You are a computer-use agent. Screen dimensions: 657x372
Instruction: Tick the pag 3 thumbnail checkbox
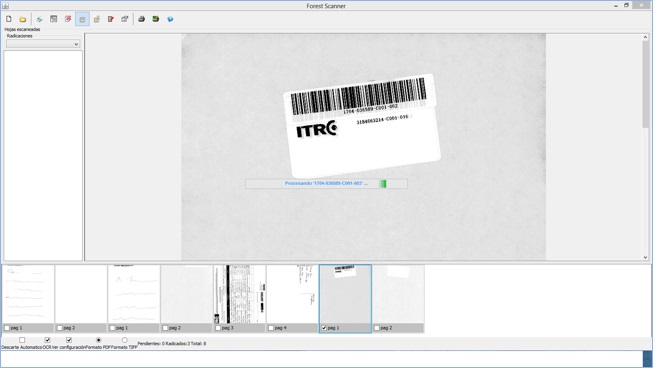[x=218, y=328]
